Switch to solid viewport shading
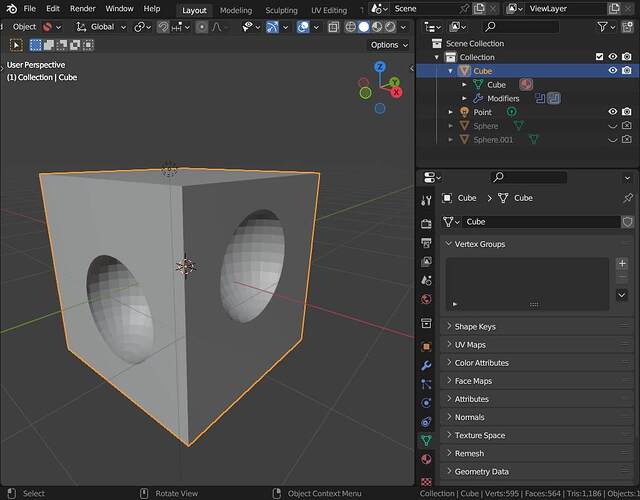This screenshot has height=500, width=640. coord(364,27)
